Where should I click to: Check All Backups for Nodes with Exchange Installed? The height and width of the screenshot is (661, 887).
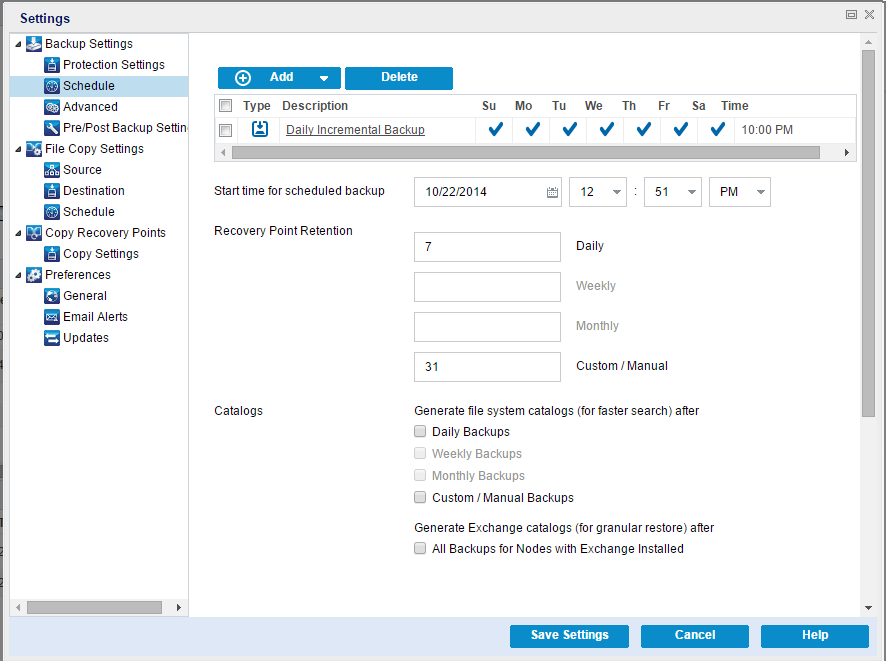click(x=420, y=548)
